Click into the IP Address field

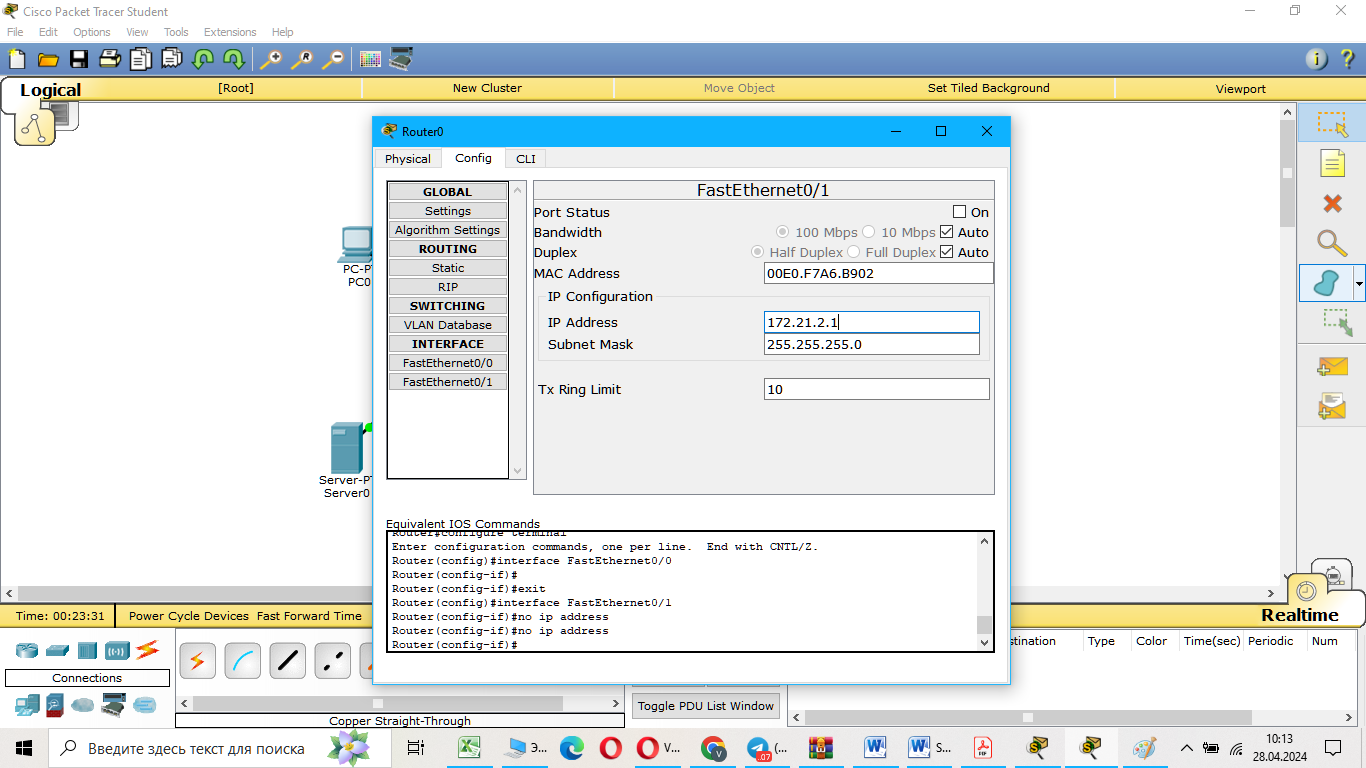872,322
